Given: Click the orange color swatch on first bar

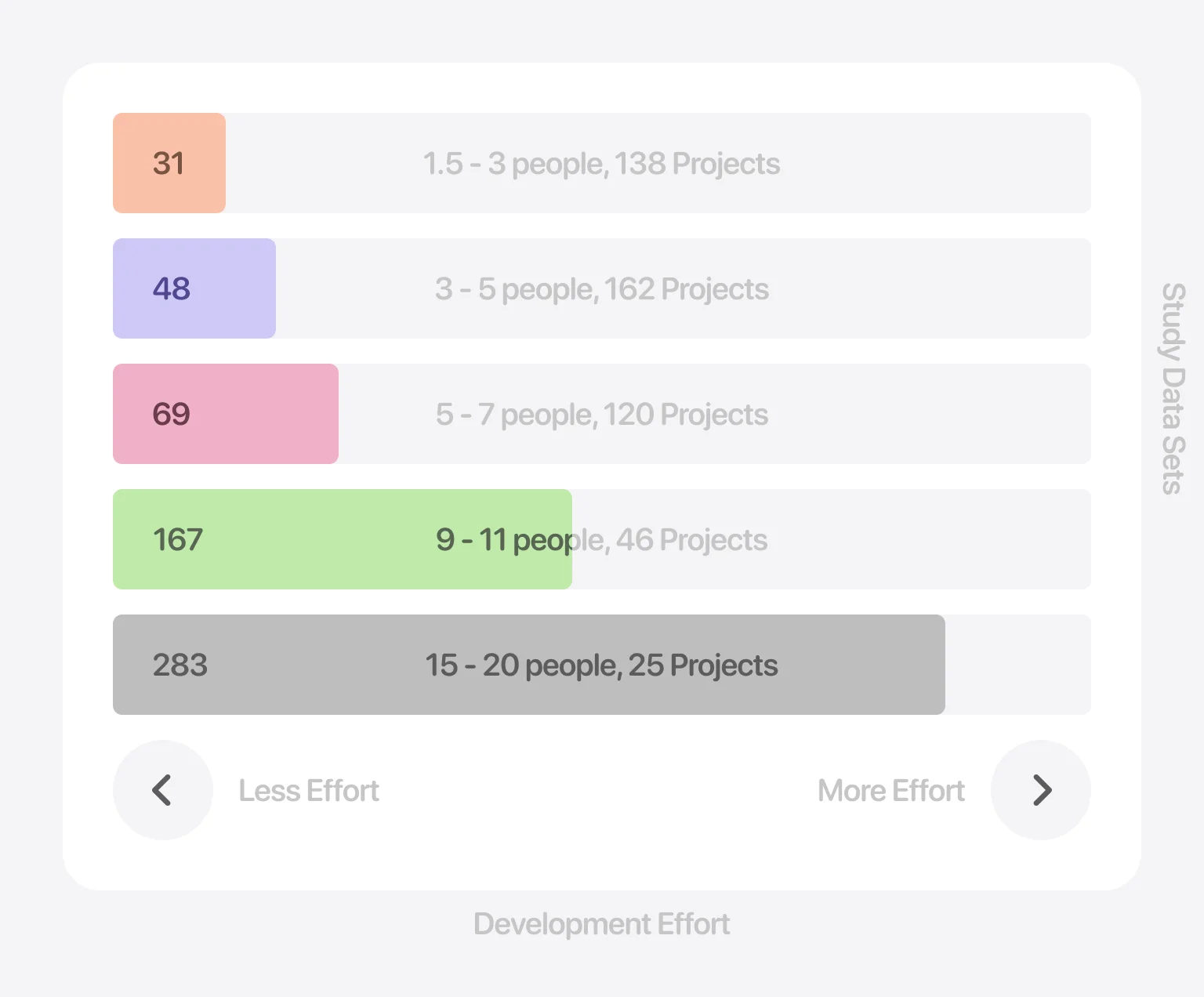Looking at the screenshot, I should pyautogui.click(x=169, y=163).
